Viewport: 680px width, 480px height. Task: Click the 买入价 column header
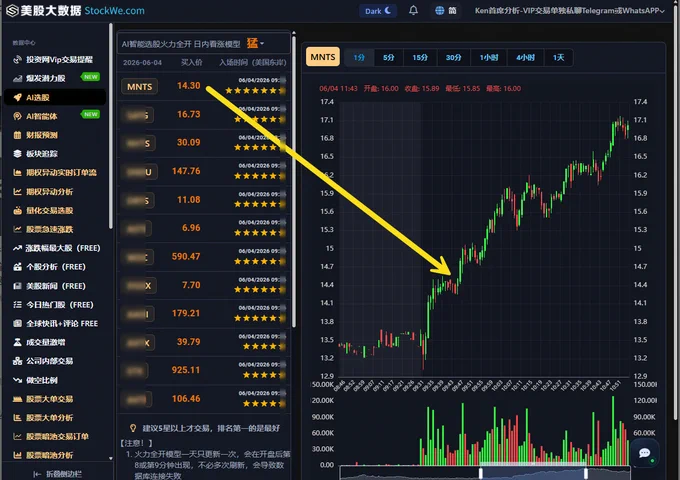tap(192, 62)
